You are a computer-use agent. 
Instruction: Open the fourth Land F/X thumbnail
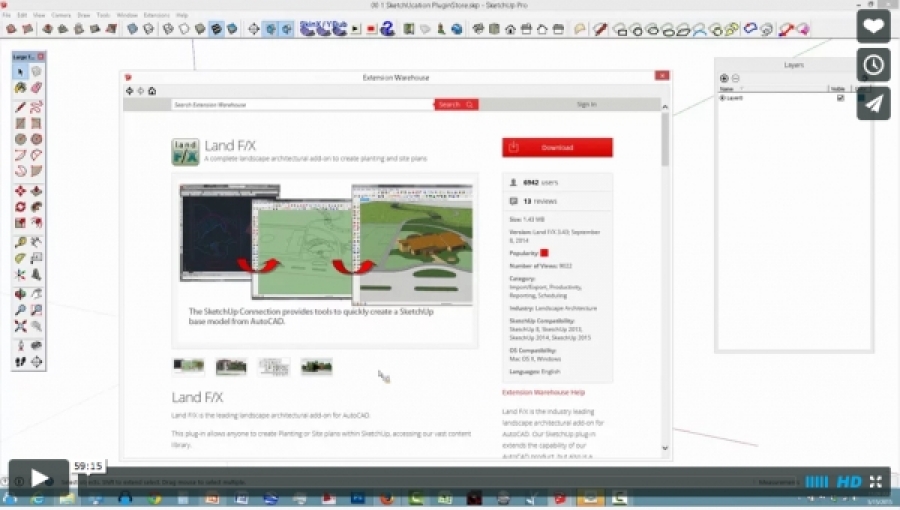point(316,366)
